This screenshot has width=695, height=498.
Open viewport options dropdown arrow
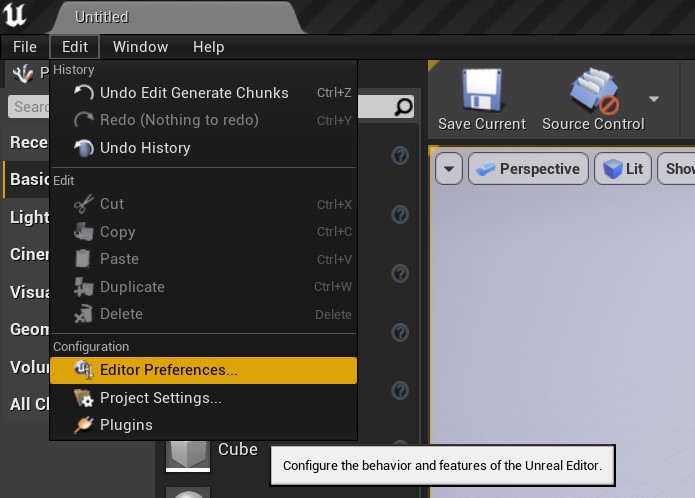tap(449, 168)
